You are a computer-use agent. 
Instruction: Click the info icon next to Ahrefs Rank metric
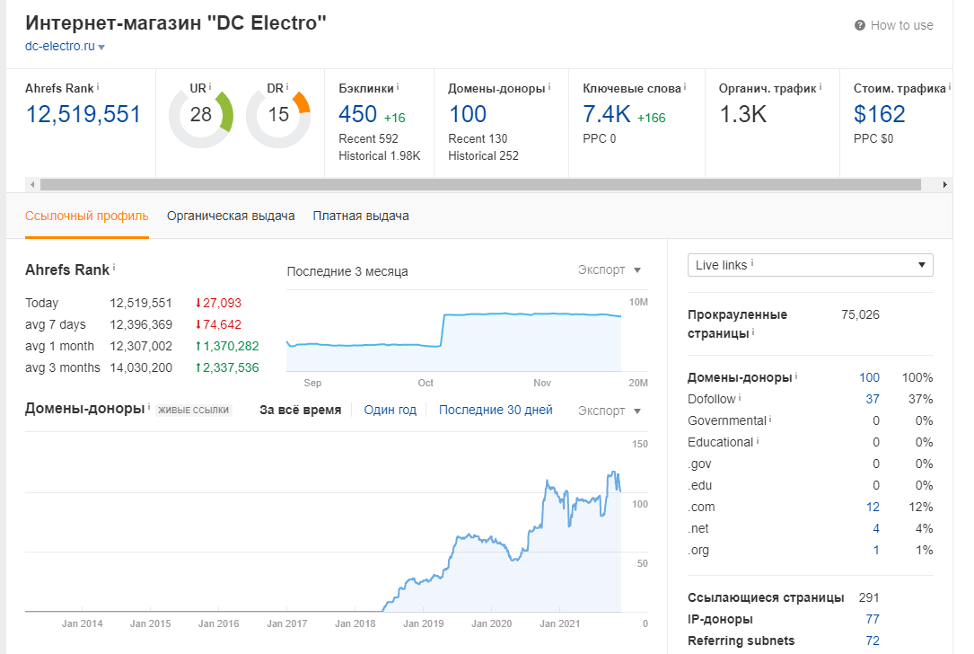[98, 88]
